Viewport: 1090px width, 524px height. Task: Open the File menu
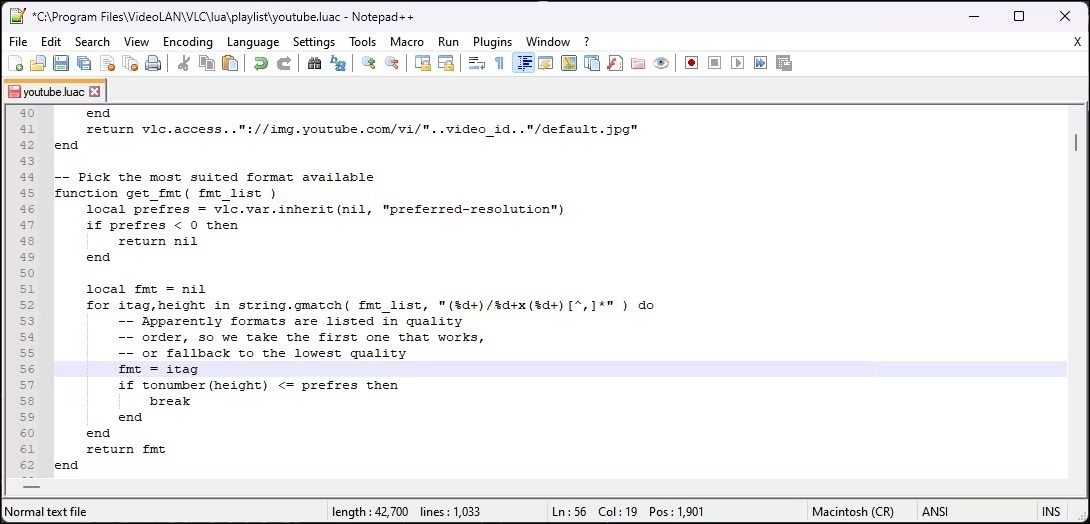pyautogui.click(x=18, y=42)
